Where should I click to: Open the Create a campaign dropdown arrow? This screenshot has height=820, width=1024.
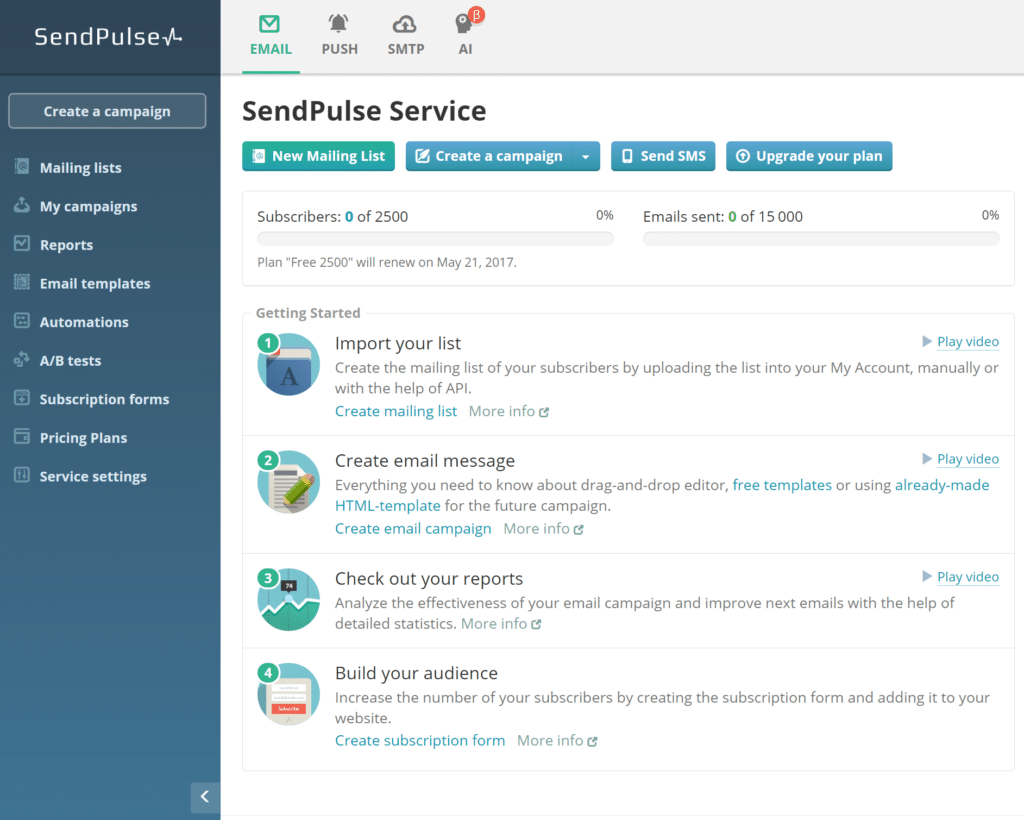click(585, 156)
